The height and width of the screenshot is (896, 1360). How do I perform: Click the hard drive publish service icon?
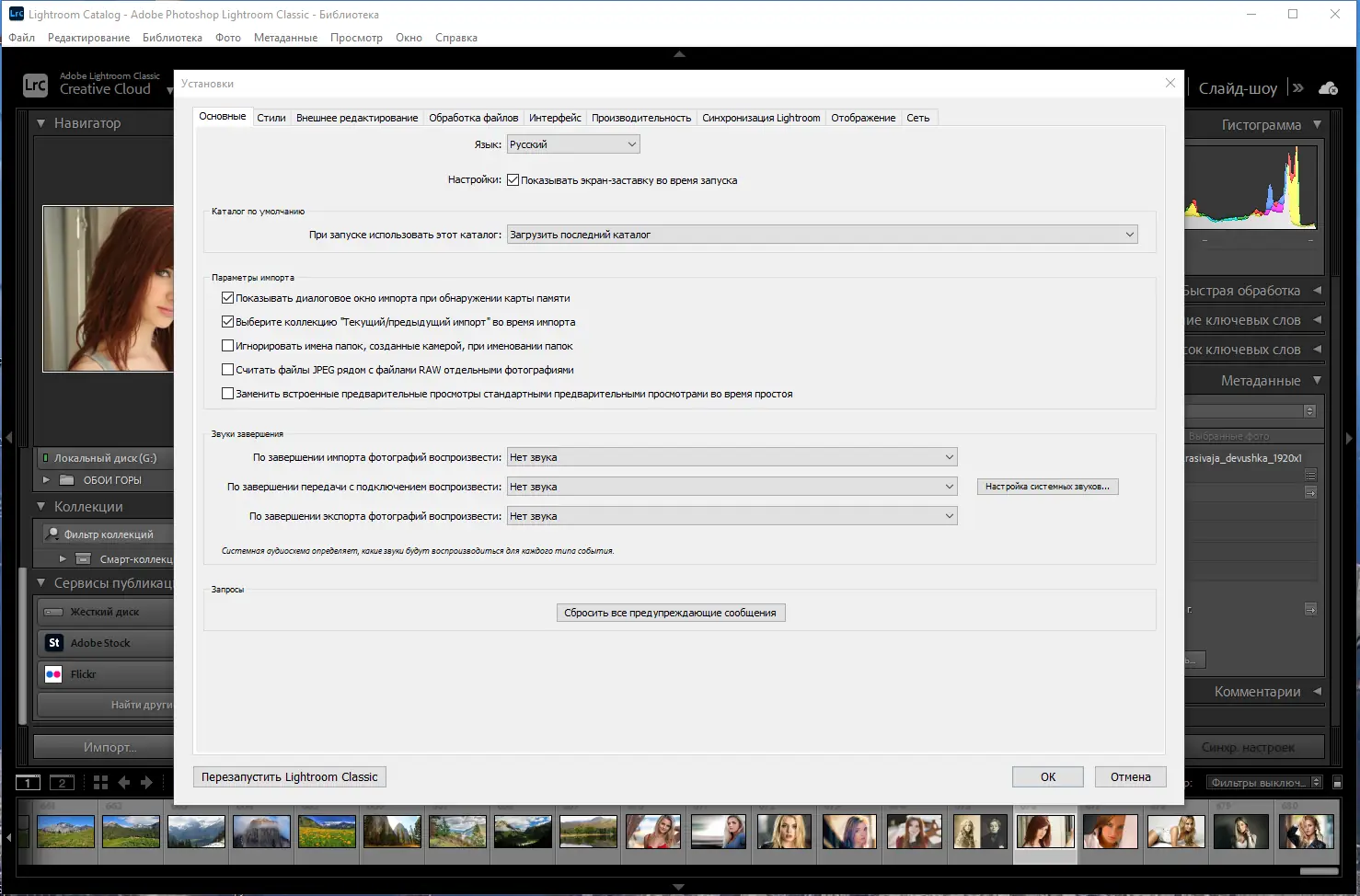pos(53,612)
